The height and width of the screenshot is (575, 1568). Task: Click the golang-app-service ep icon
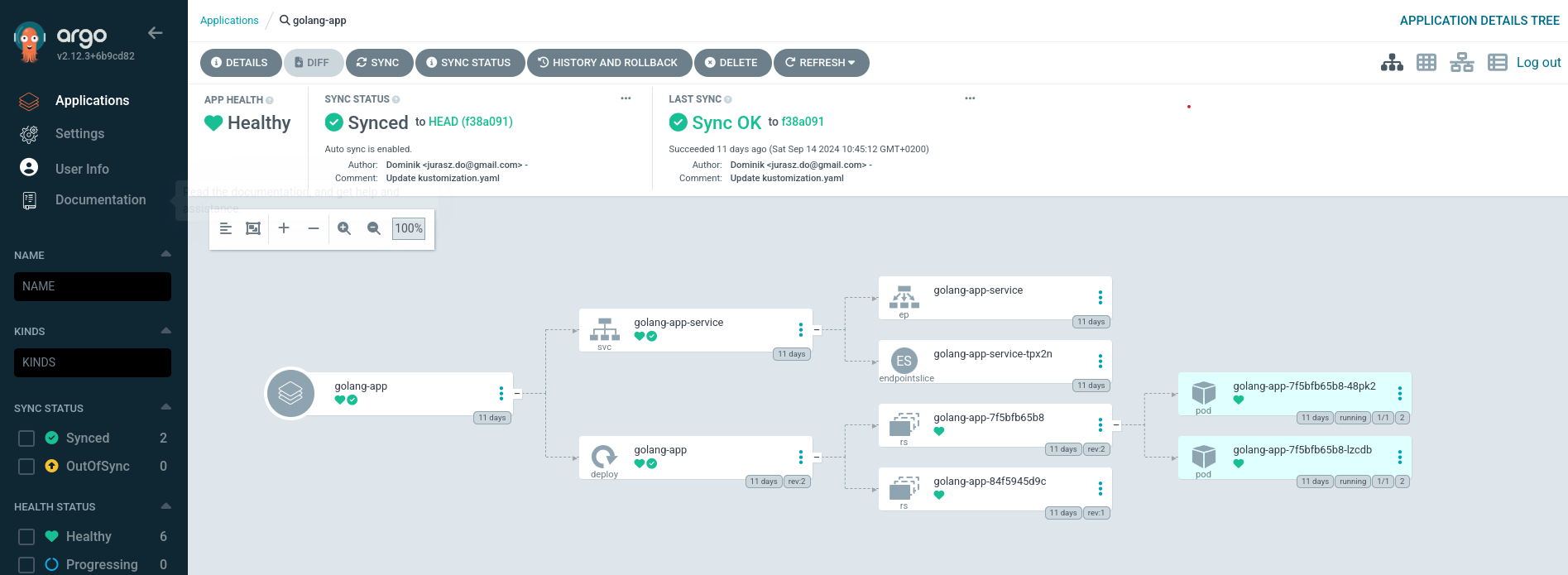click(904, 297)
